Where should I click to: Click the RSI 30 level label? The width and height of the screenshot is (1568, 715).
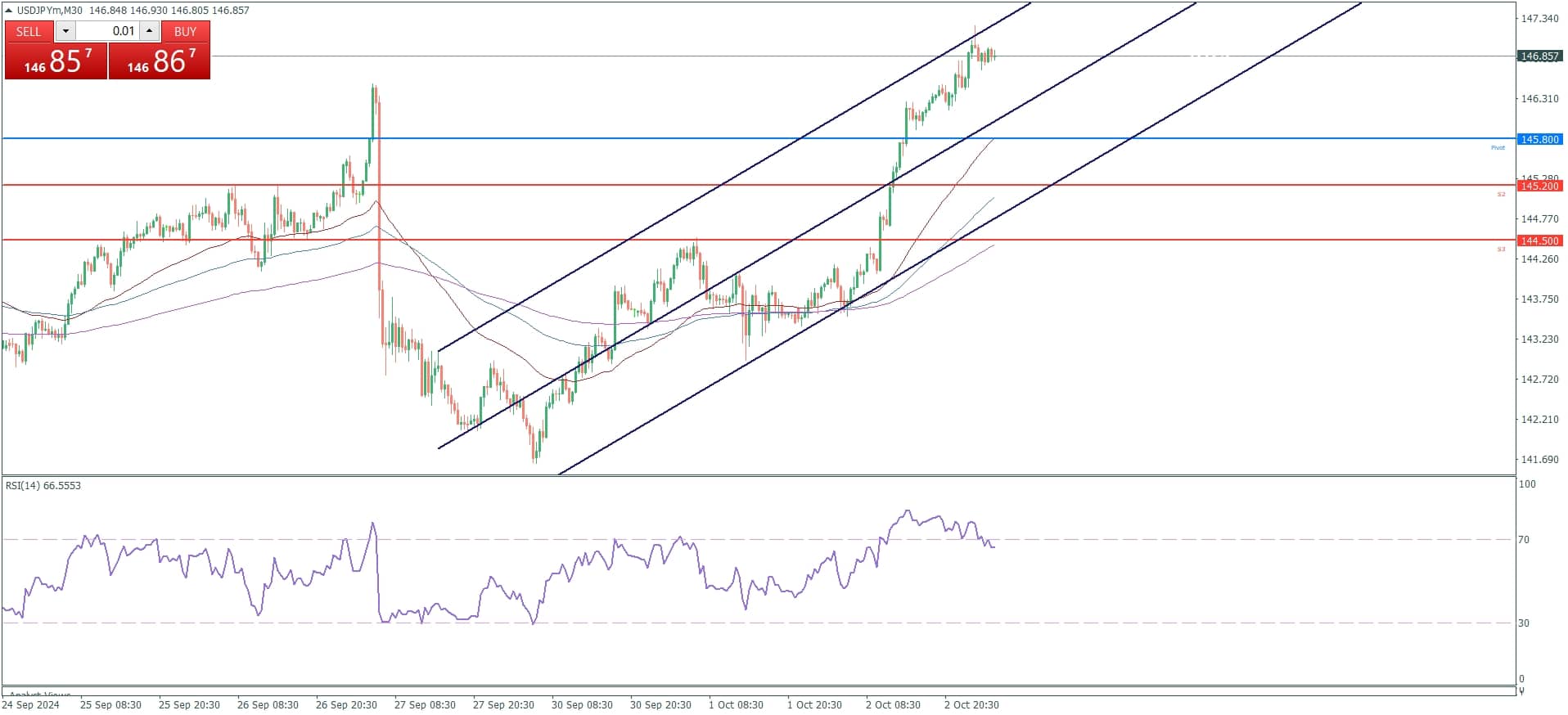point(1524,623)
